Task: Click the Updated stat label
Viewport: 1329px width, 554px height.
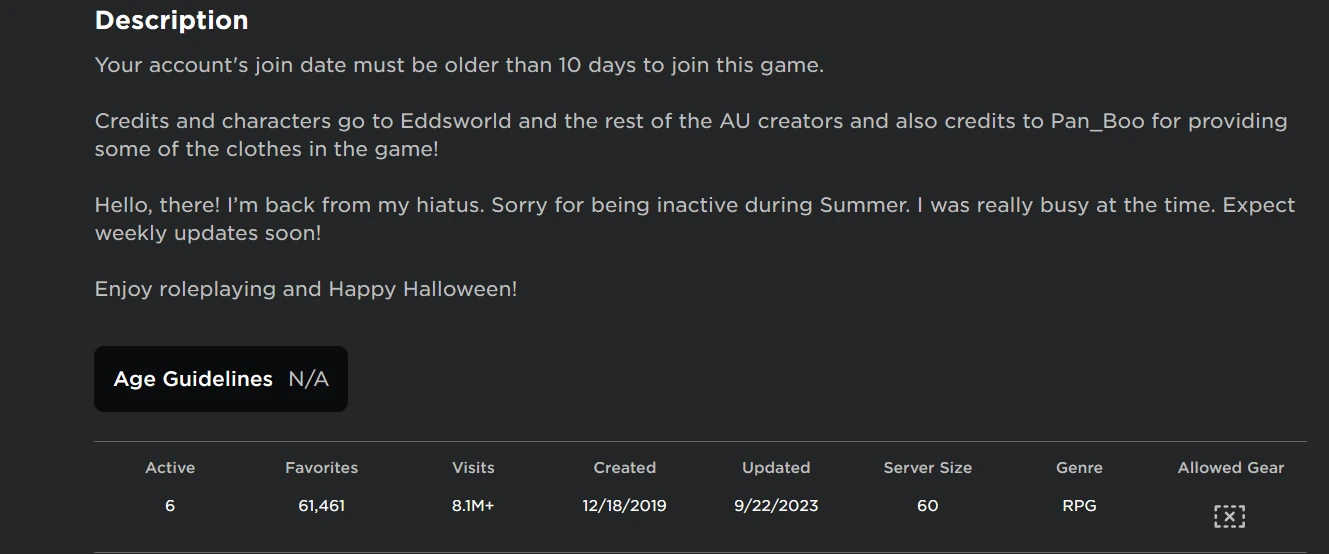Action: click(x=776, y=467)
